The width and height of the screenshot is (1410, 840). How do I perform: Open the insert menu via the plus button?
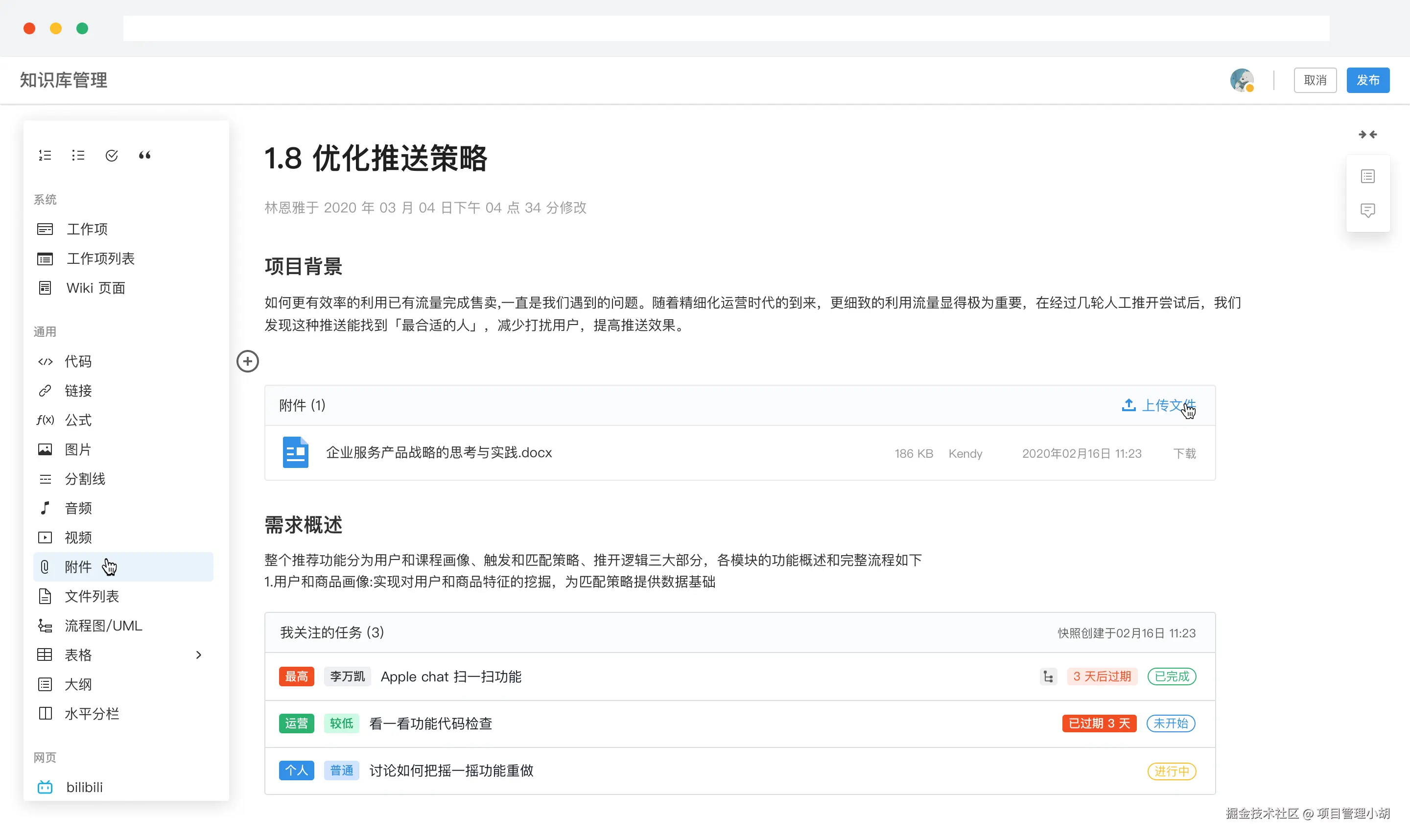pyautogui.click(x=247, y=361)
